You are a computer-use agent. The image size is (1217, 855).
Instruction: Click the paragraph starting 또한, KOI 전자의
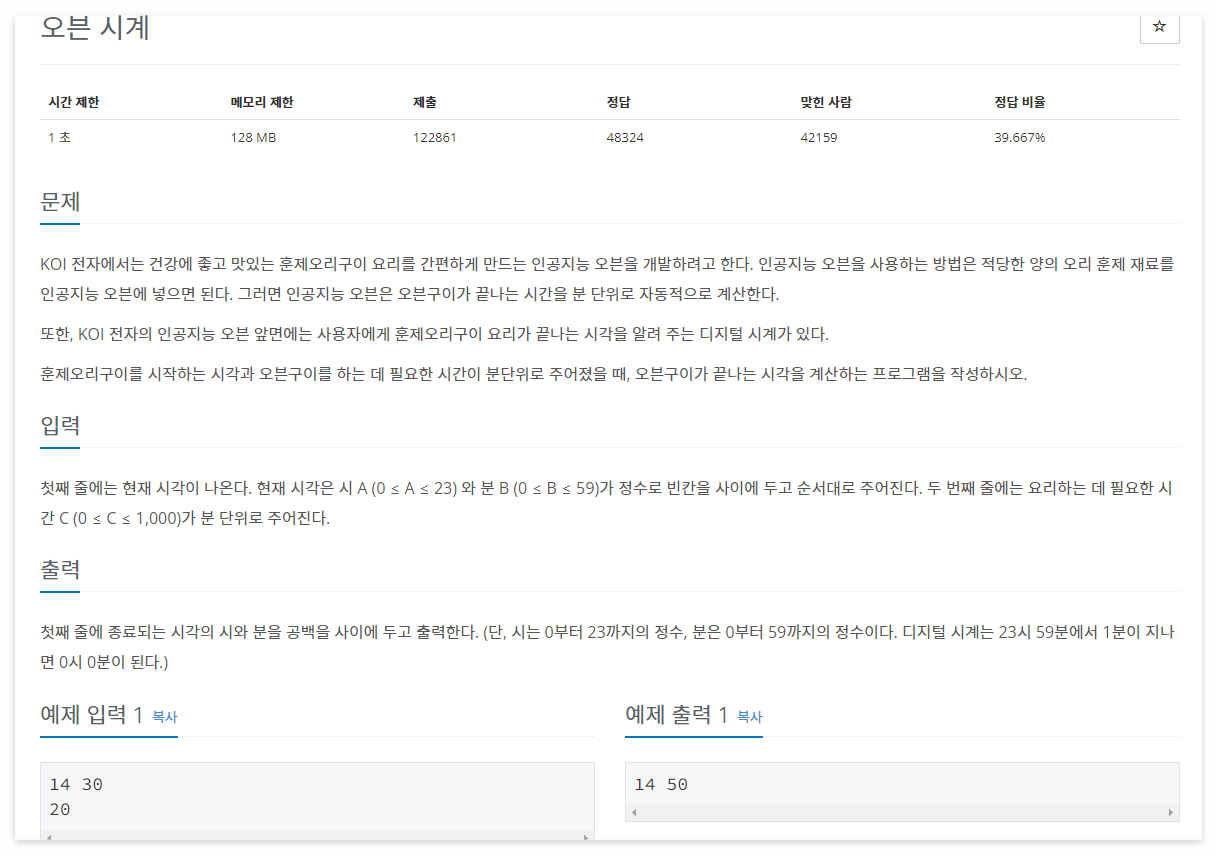point(435,333)
